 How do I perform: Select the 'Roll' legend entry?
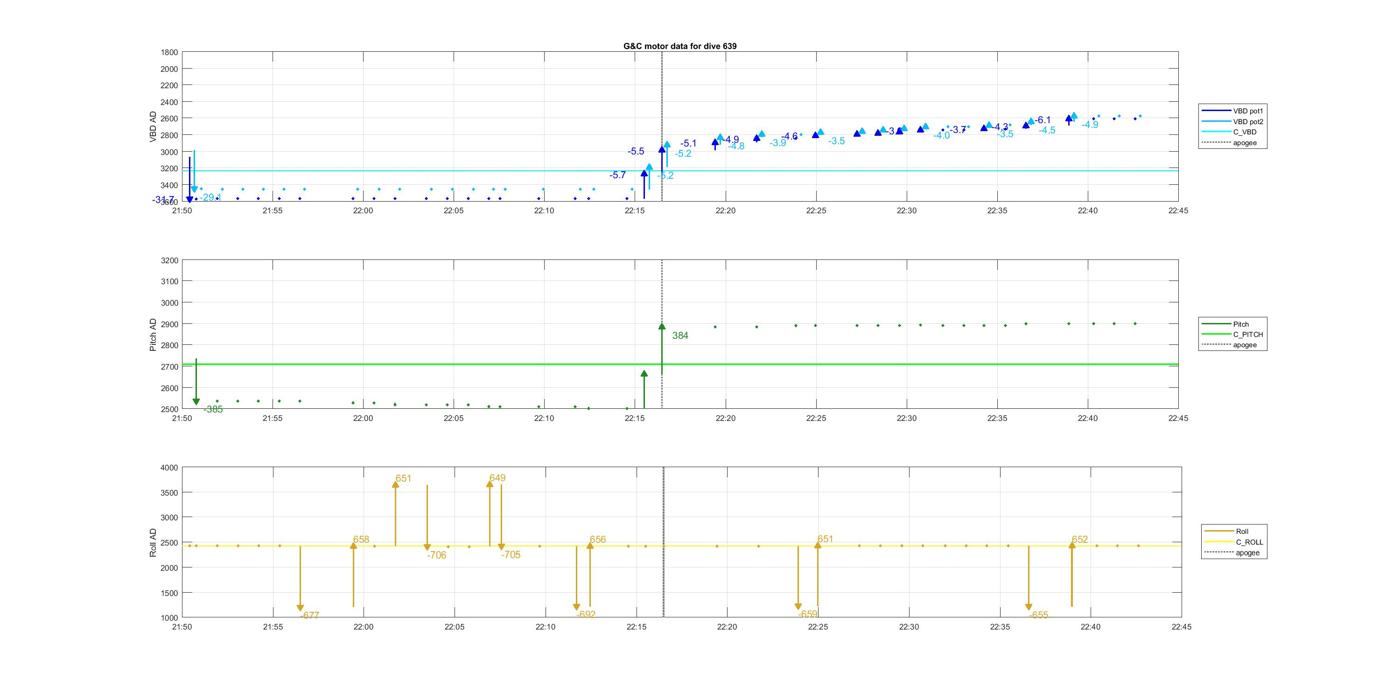click(1227, 531)
